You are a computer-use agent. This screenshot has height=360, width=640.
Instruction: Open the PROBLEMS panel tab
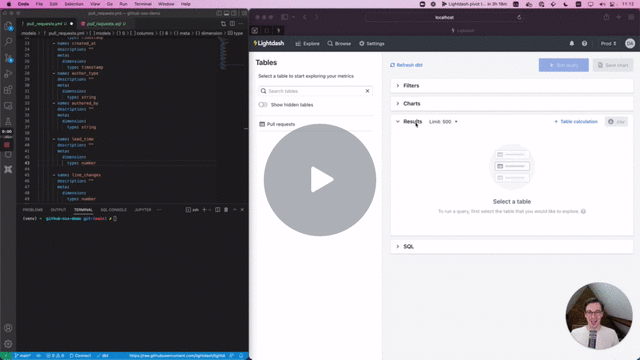click(x=33, y=210)
